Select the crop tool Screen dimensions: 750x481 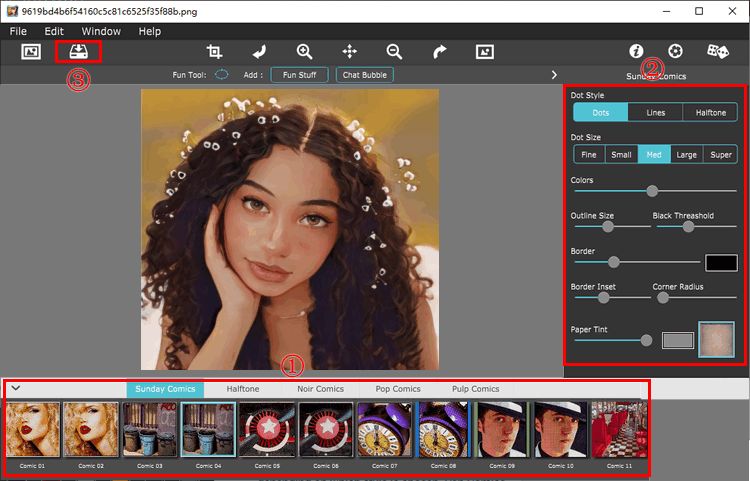click(214, 51)
